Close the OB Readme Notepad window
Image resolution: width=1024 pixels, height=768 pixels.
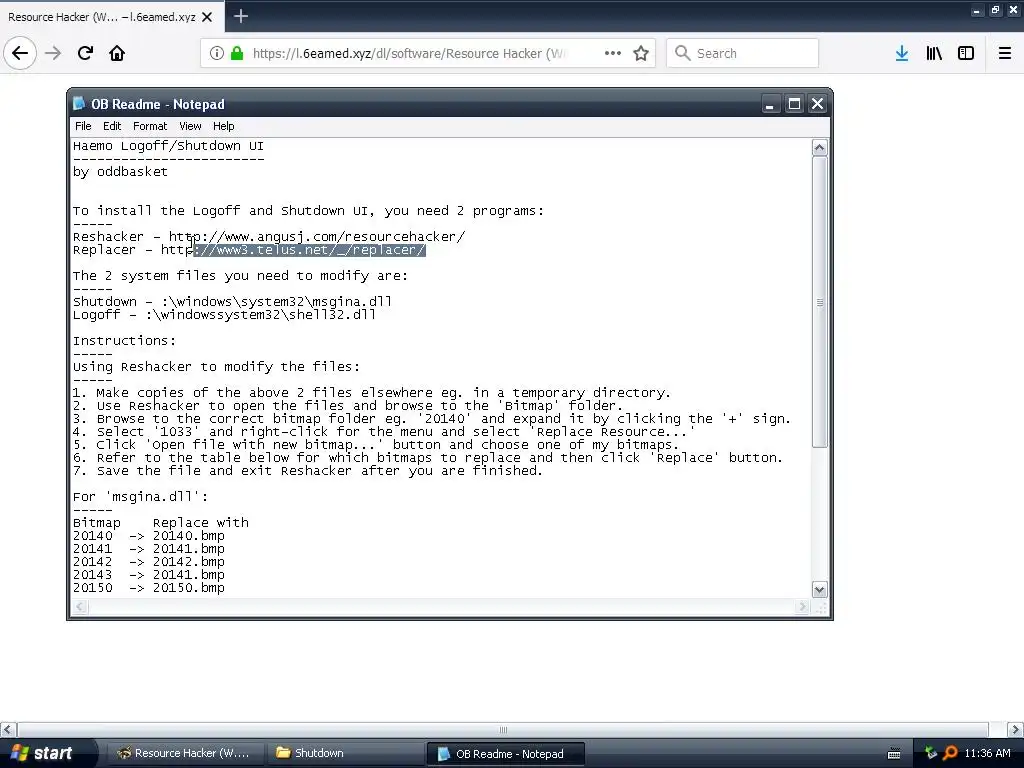(x=818, y=104)
